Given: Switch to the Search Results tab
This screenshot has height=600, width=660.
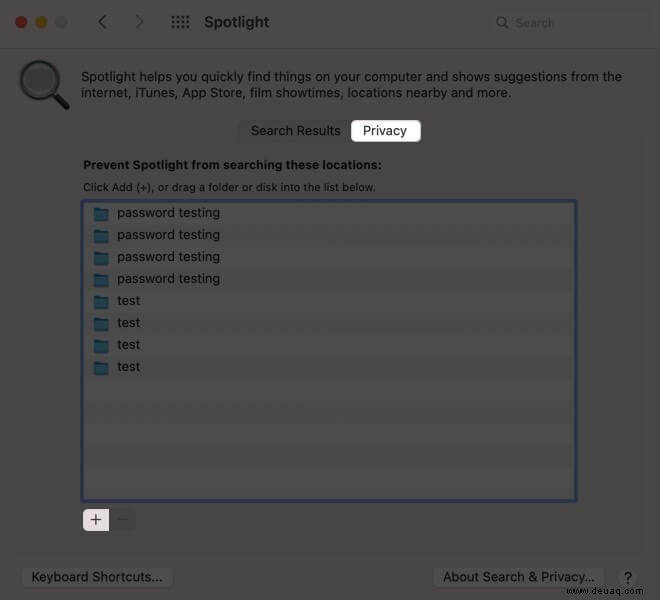Looking at the screenshot, I should pos(295,131).
